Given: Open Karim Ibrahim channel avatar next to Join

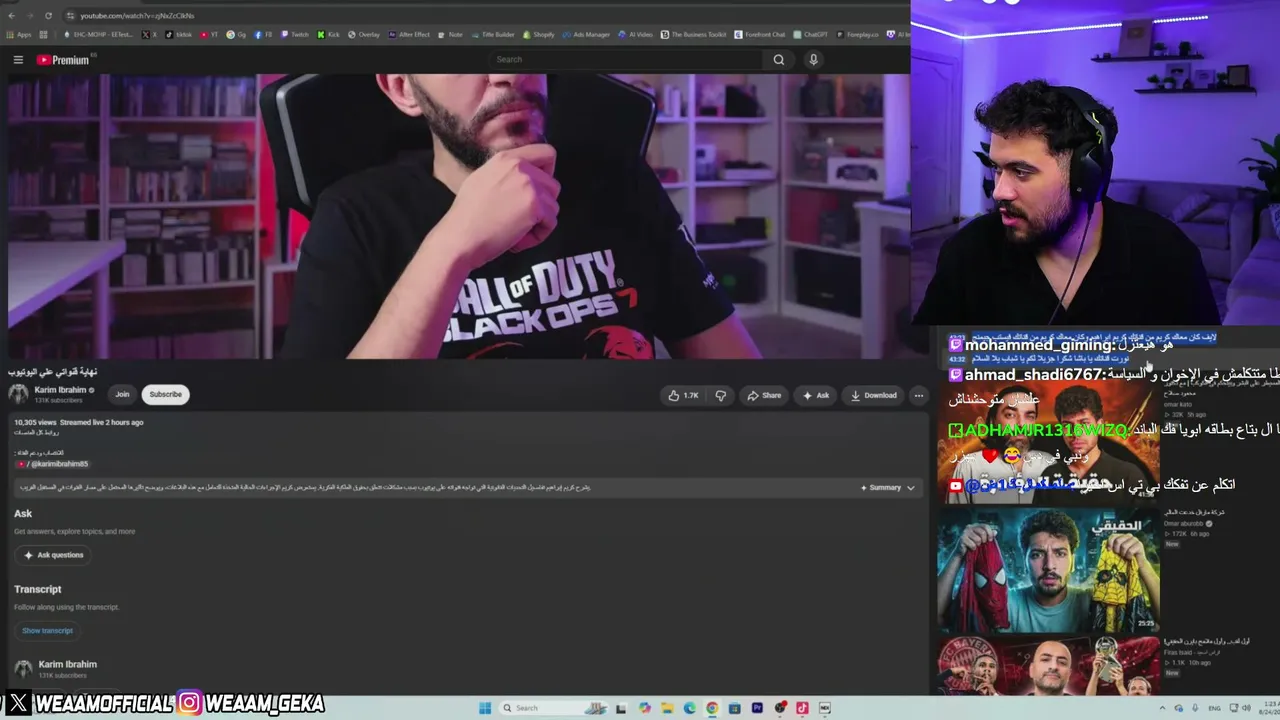Looking at the screenshot, I should (x=19, y=394).
